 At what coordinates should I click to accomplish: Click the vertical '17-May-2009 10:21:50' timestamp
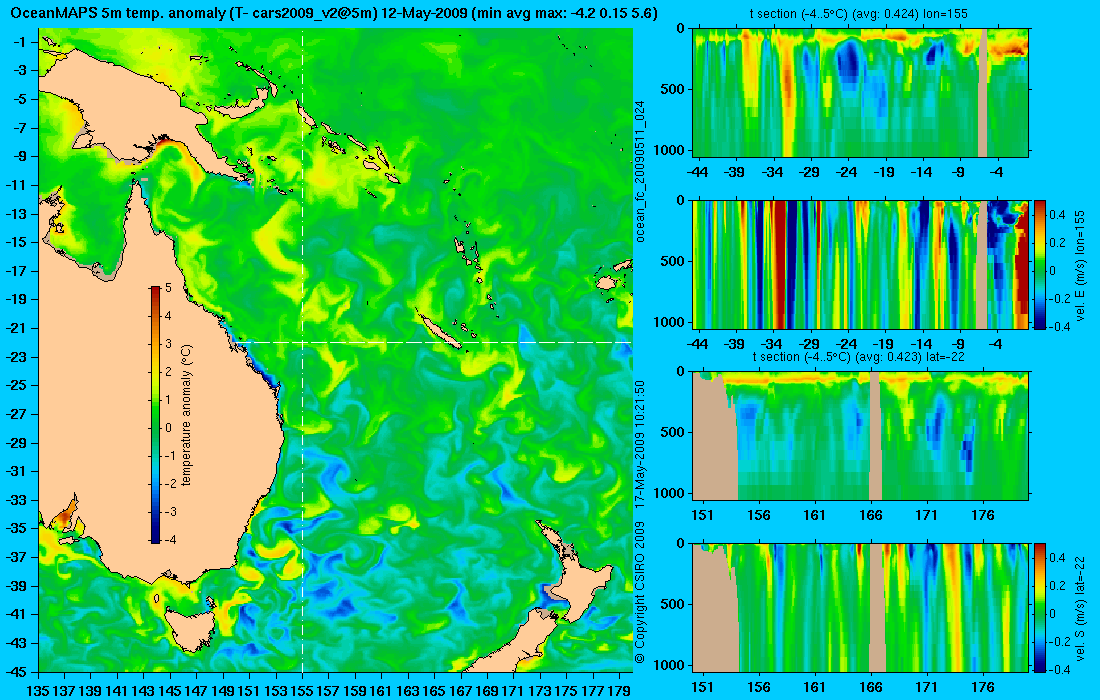tap(640, 445)
